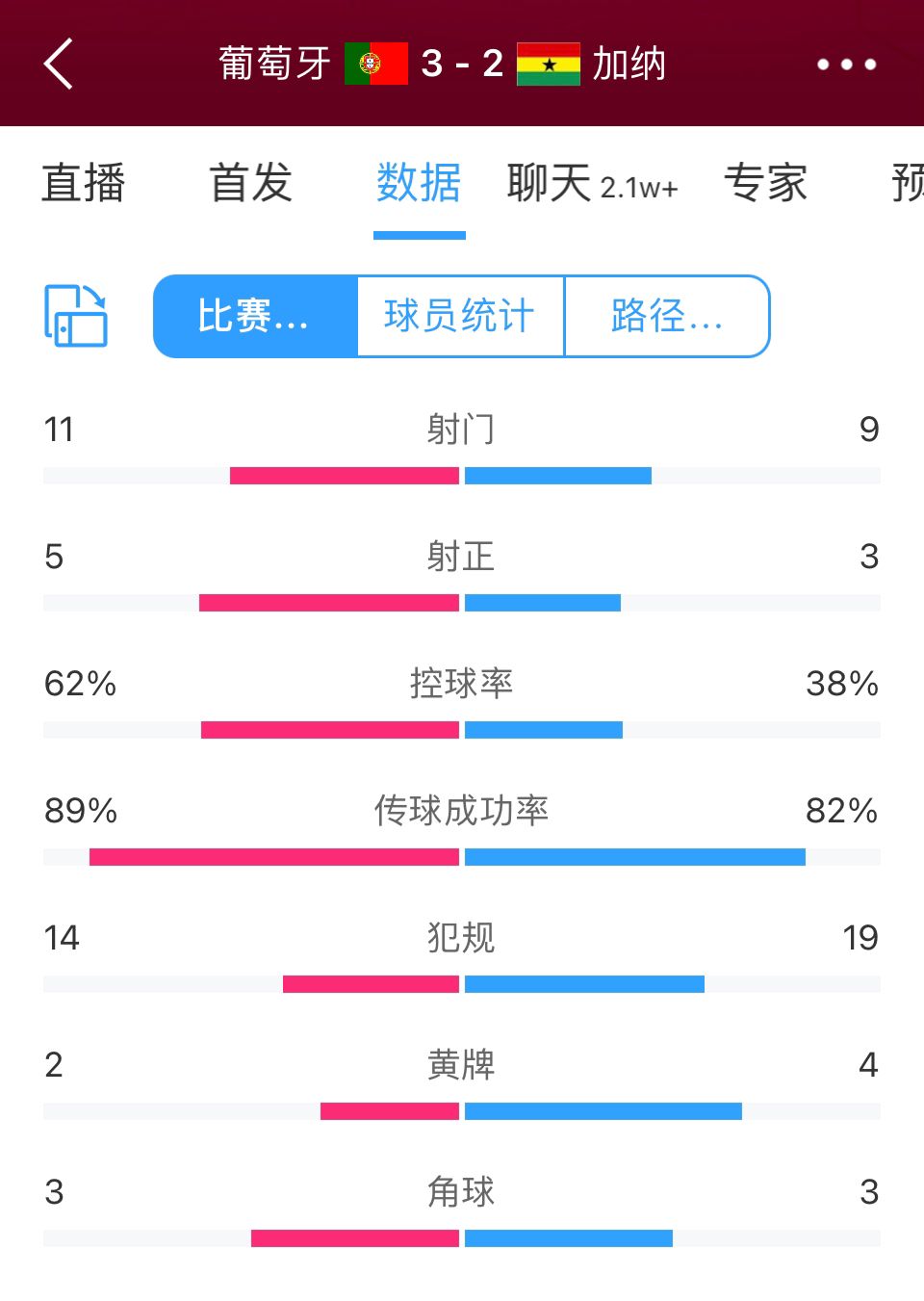The image size is (924, 1301).
Task: Tap the rotate screen orientation icon
Action: point(76,316)
